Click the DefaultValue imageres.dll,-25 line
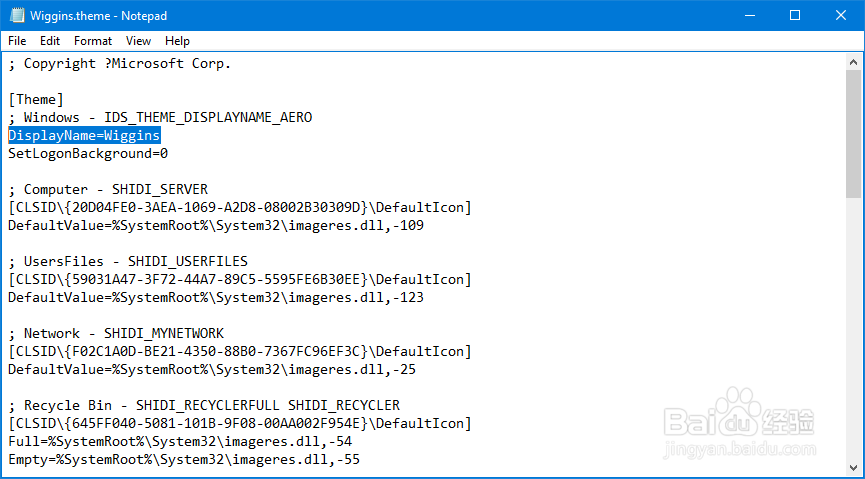 point(212,369)
